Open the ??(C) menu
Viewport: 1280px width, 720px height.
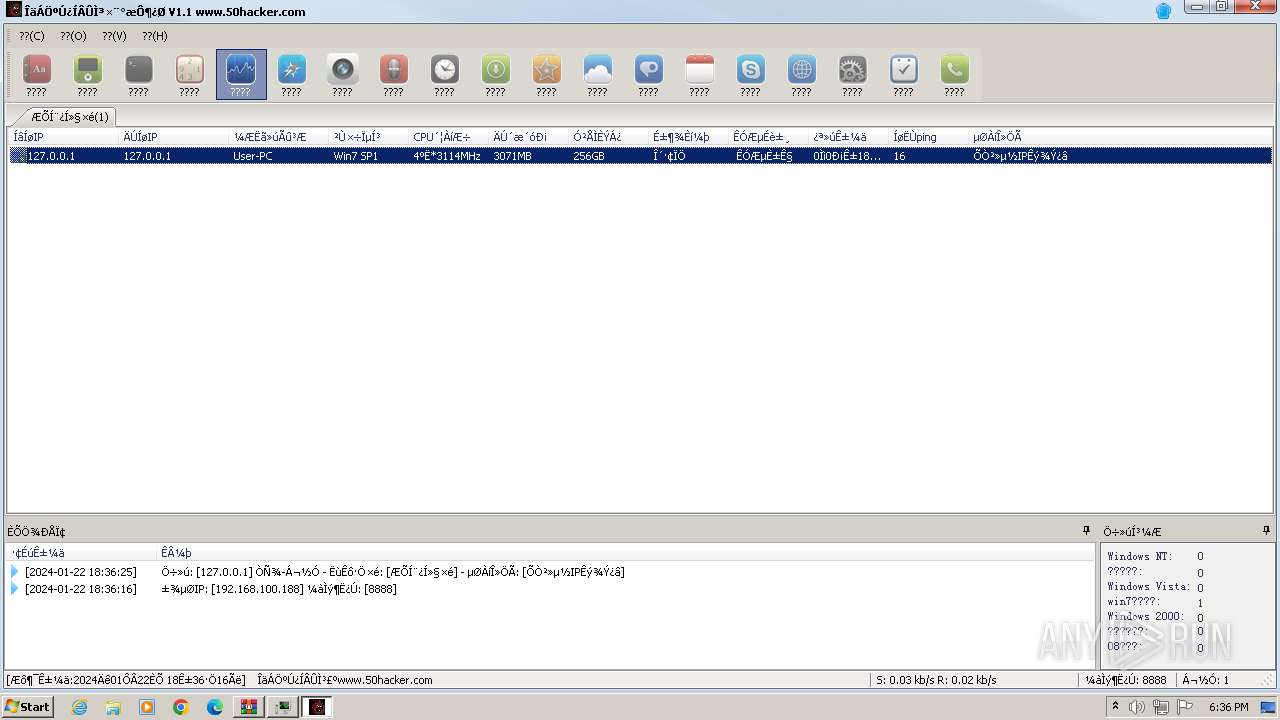[32, 36]
